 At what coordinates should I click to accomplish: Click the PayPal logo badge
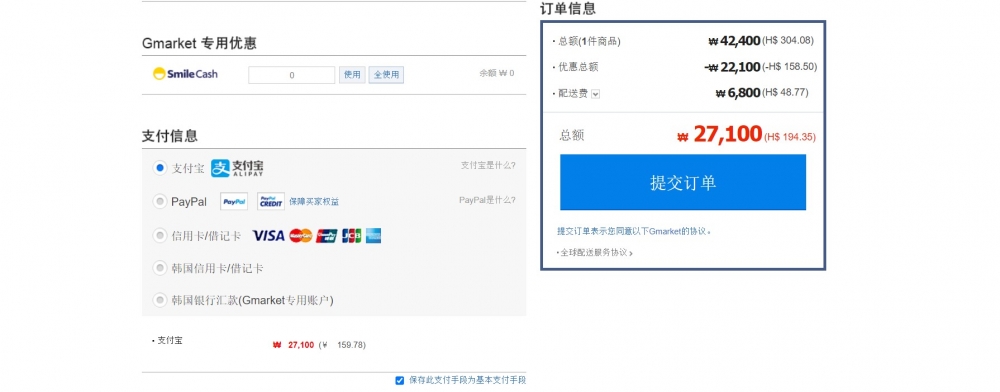click(234, 201)
